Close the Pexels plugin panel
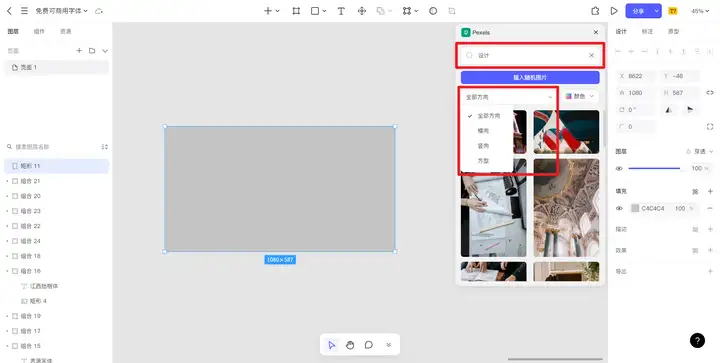 (x=596, y=32)
